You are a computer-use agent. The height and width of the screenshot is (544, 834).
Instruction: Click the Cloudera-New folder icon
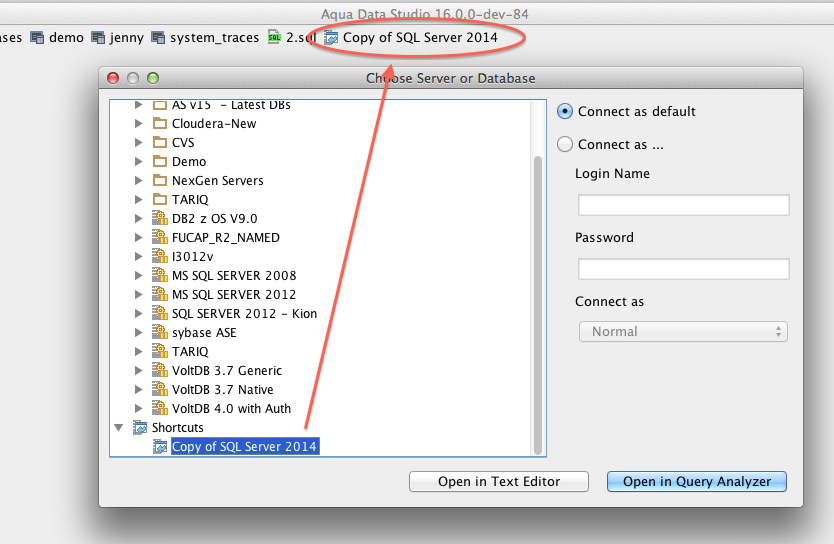point(160,123)
